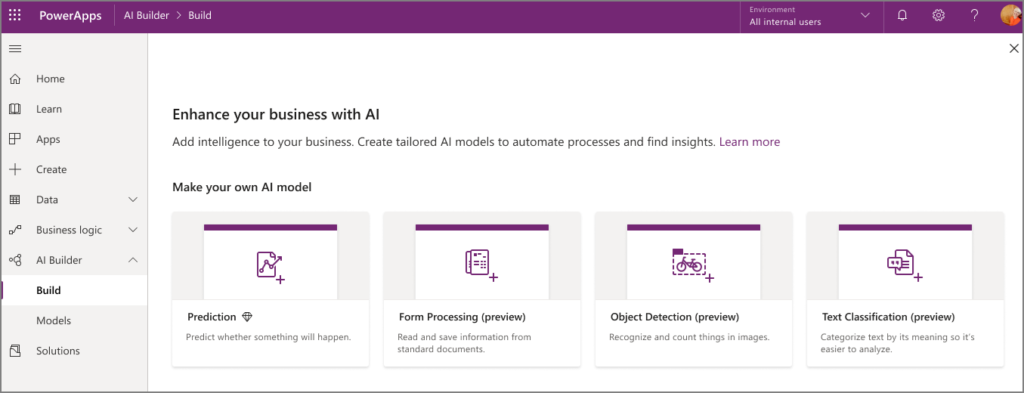Expand the Data section chevron
Image resolution: width=1024 pixels, height=393 pixels.
tap(133, 200)
